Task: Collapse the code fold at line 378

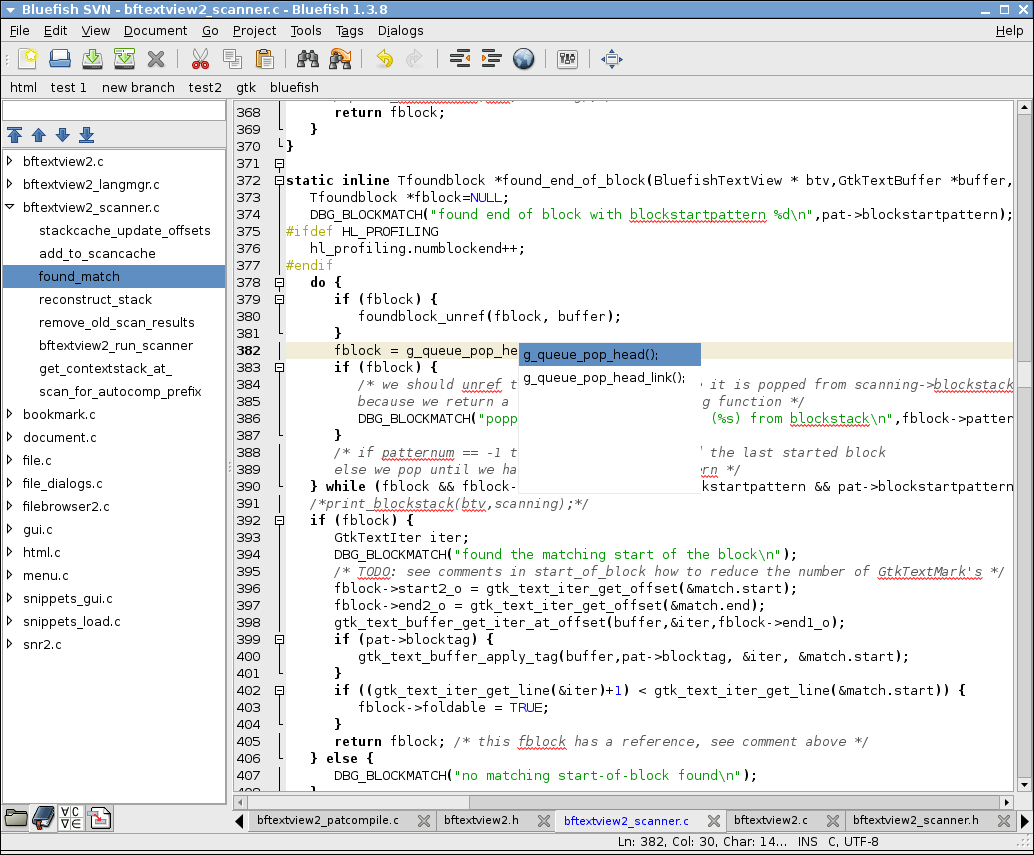Action: [x=280, y=282]
